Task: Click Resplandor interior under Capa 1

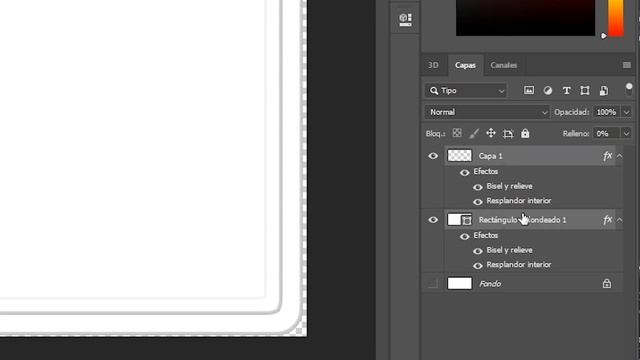Action: coord(519,201)
